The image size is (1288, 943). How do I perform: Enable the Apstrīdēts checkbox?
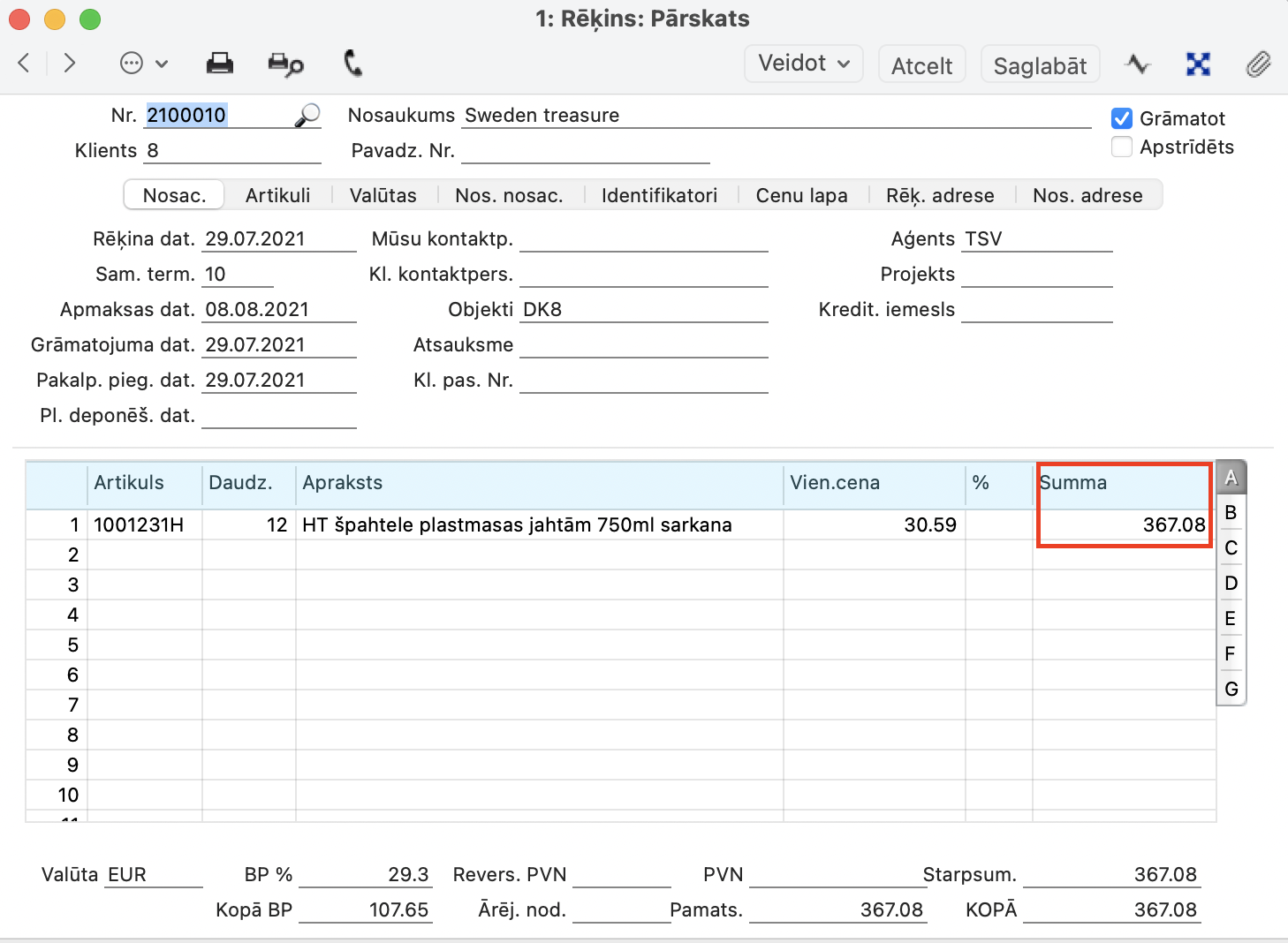click(x=1122, y=147)
